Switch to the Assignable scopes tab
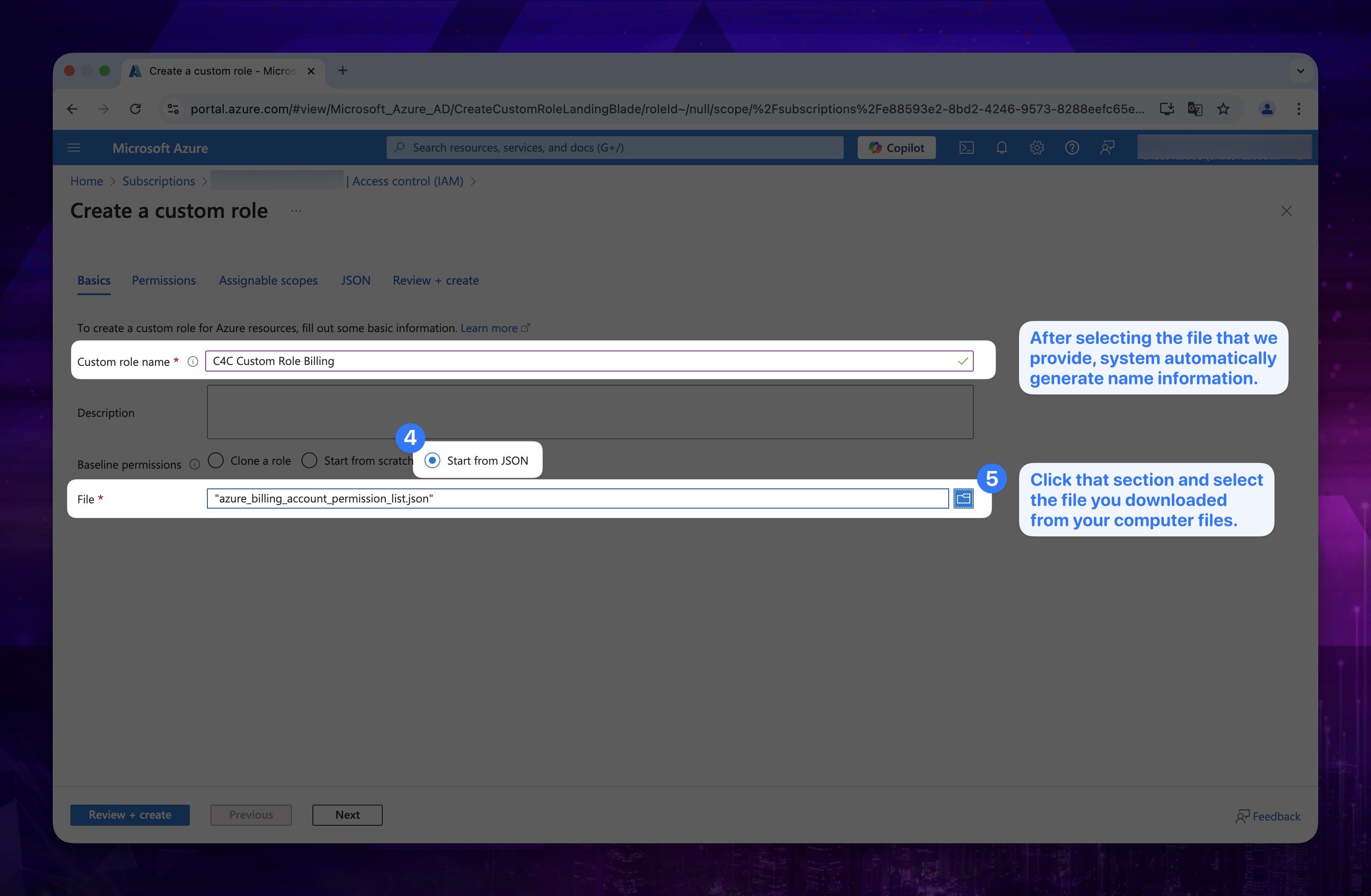 (268, 280)
